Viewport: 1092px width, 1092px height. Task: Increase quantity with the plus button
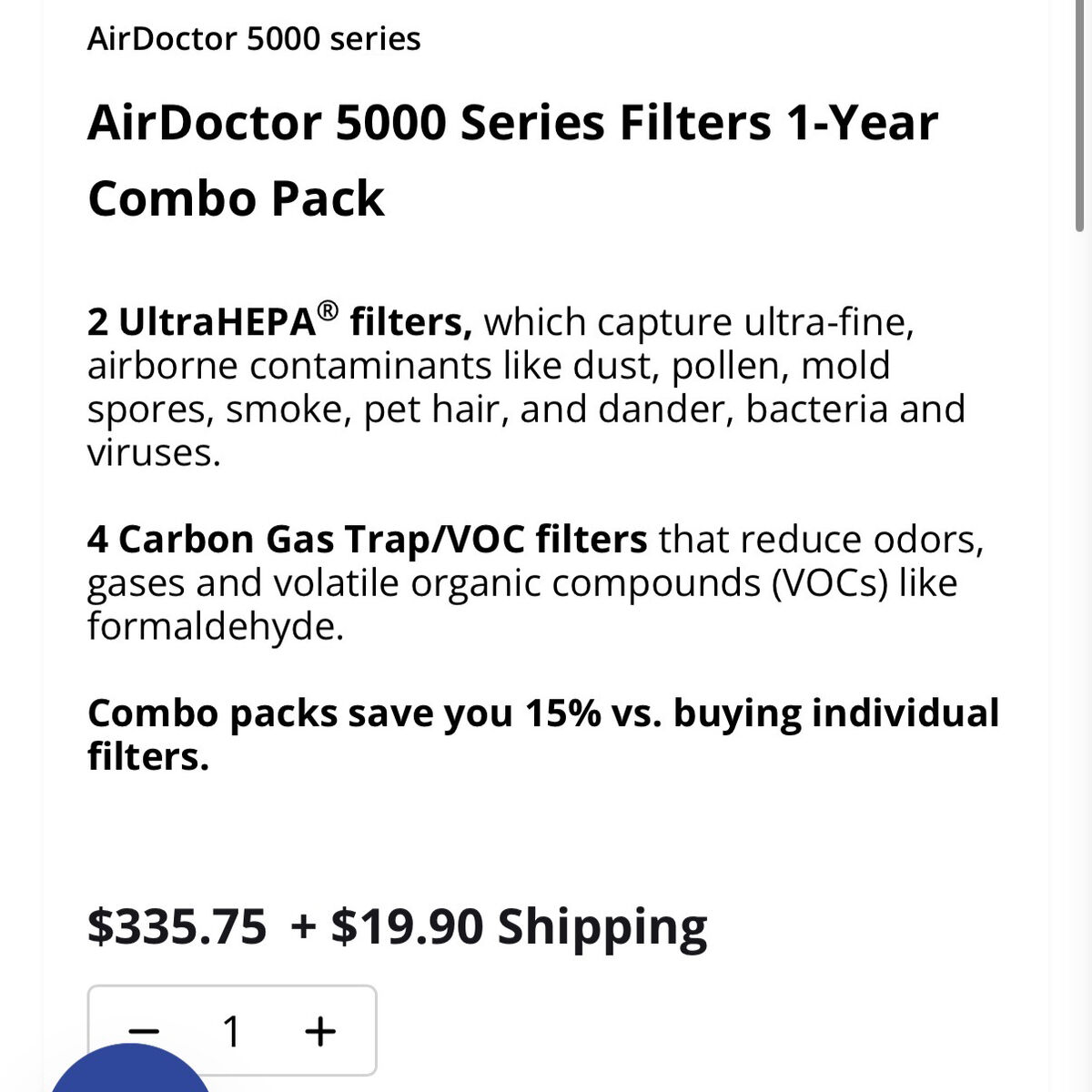320,1032
